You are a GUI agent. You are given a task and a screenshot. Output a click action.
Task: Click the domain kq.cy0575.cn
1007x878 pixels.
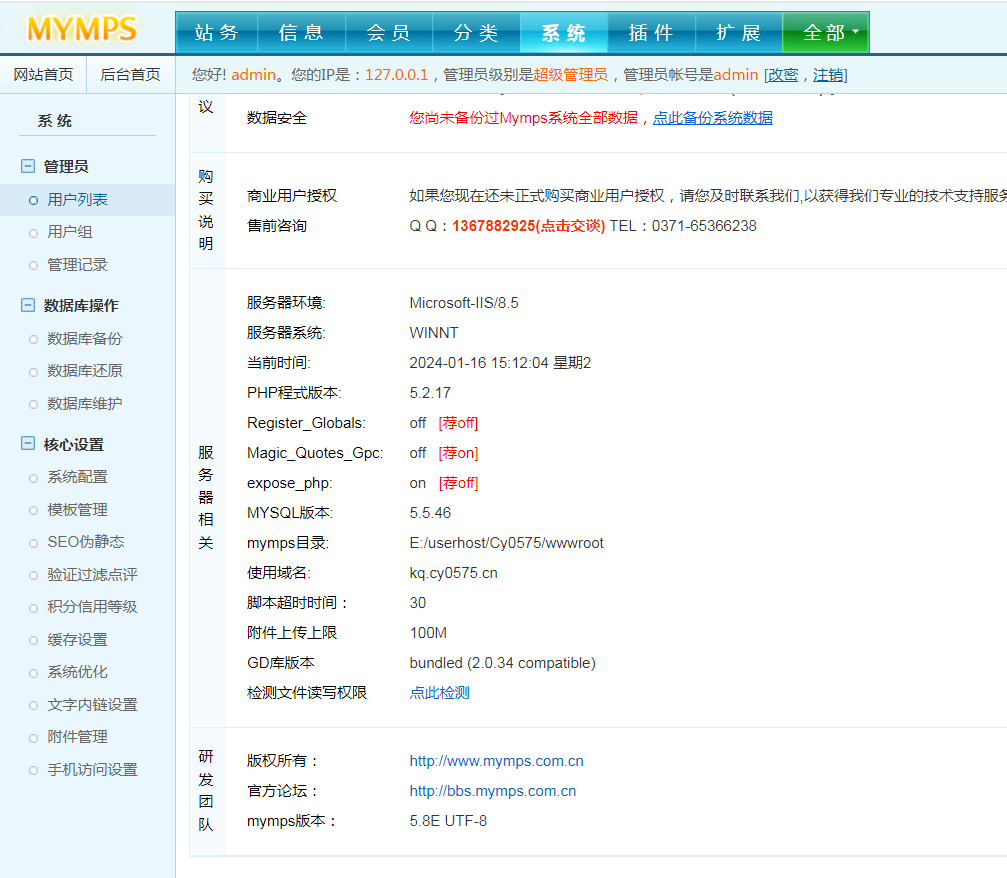[x=453, y=573]
